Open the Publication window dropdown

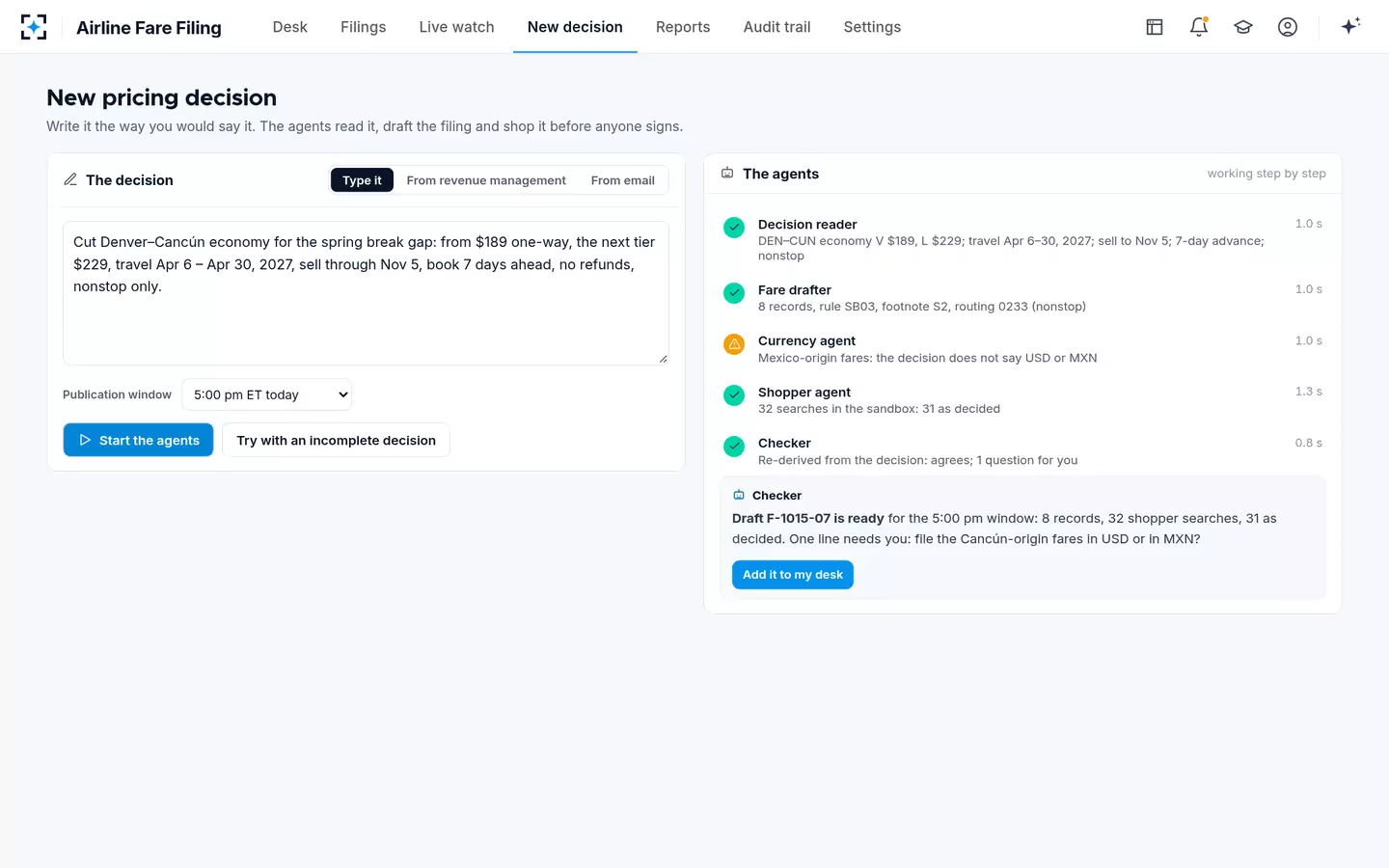click(267, 394)
